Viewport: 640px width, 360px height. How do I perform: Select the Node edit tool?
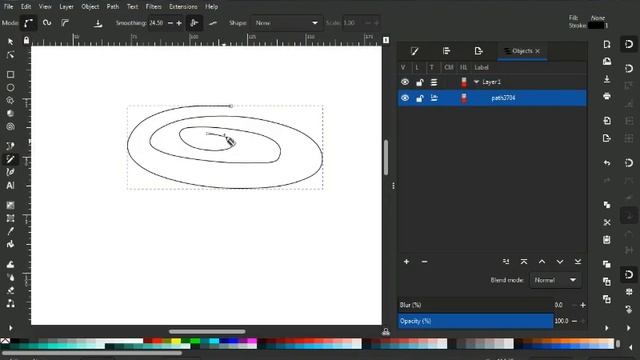tap(10, 55)
